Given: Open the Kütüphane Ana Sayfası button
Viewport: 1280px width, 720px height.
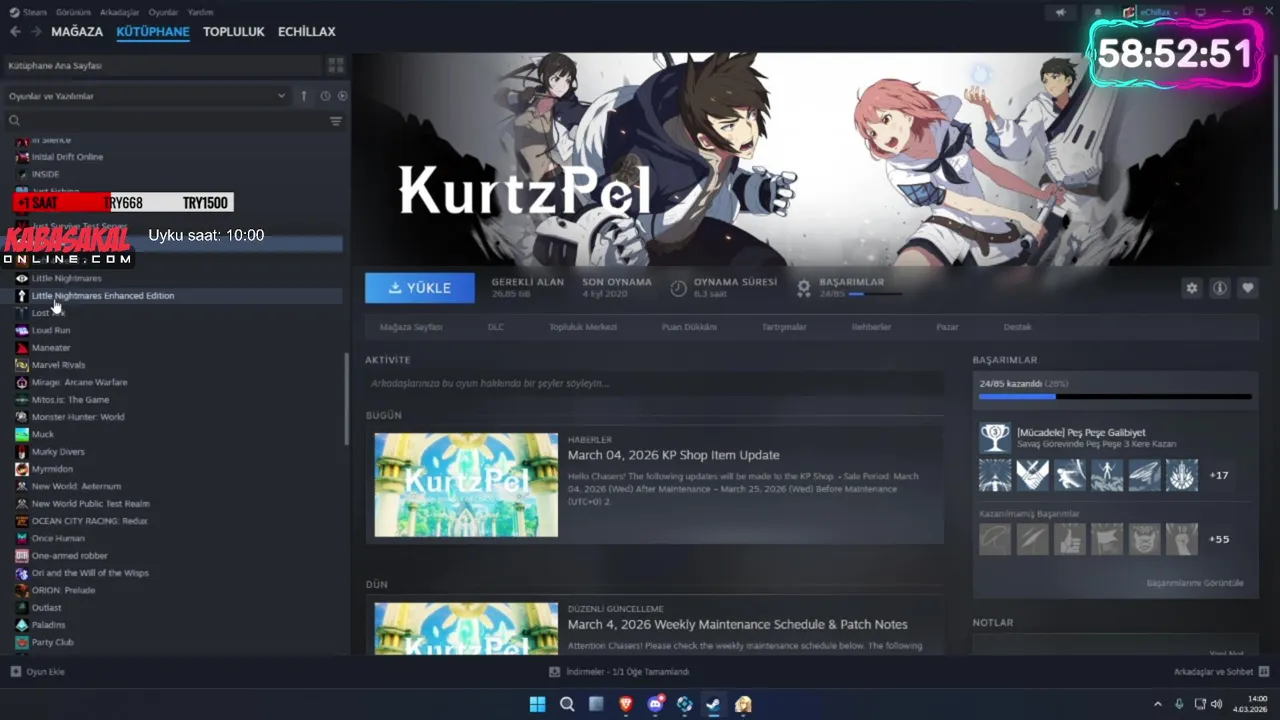Looking at the screenshot, I should click(163, 65).
